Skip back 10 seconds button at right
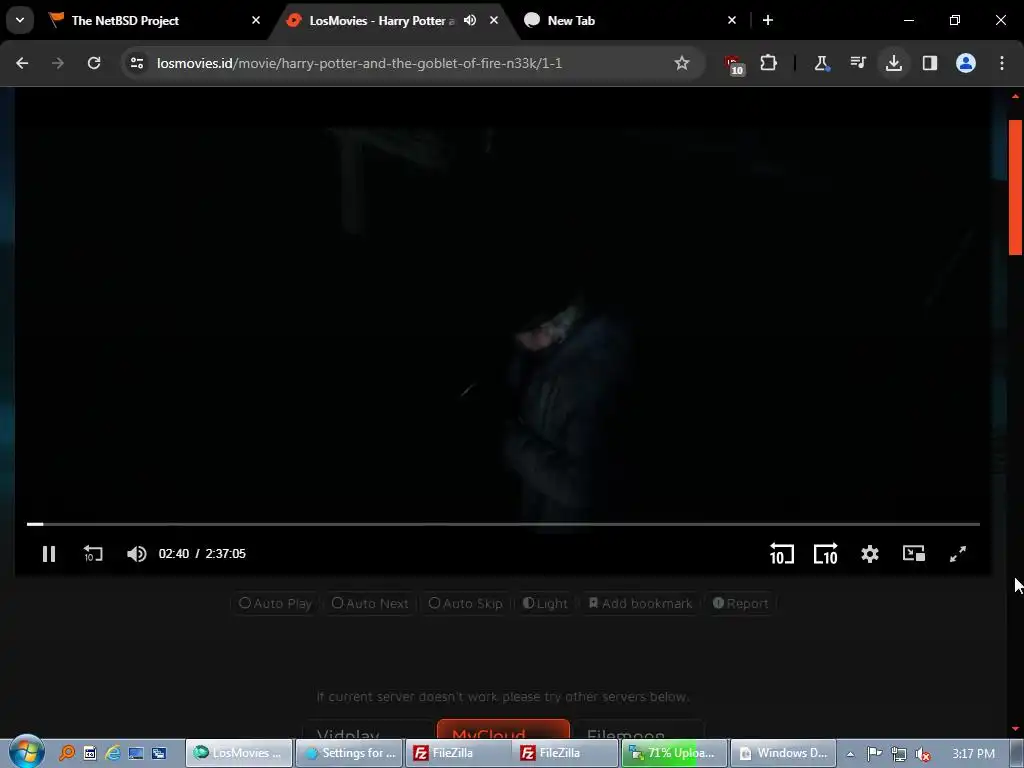This screenshot has height=768, width=1024. (782, 554)
